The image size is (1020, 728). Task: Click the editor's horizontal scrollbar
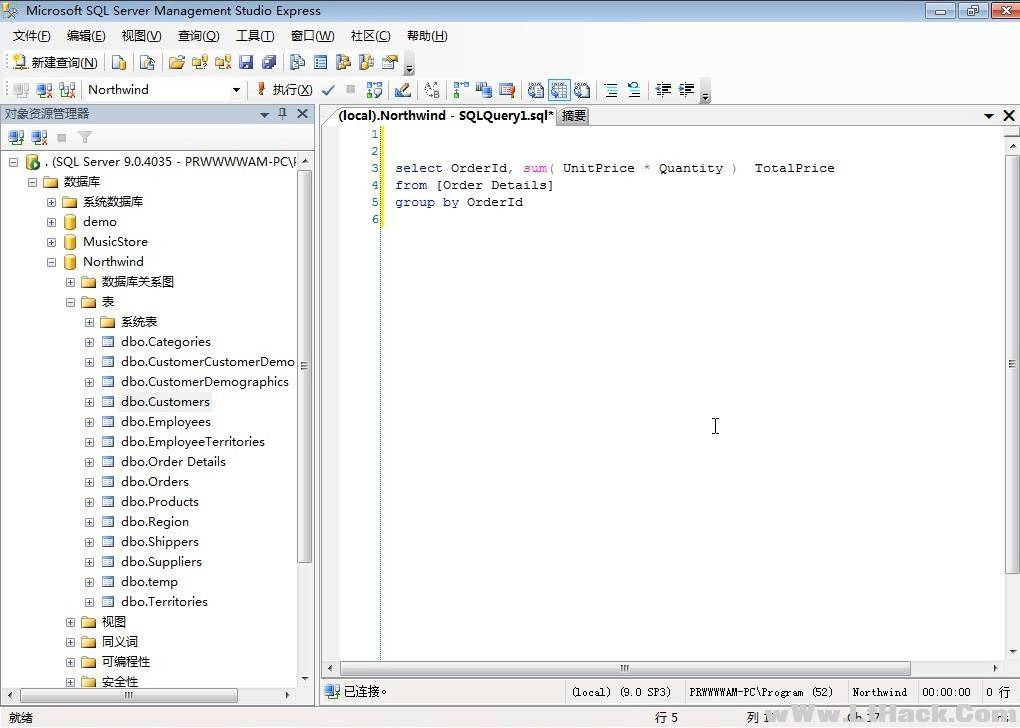[625, 668]
